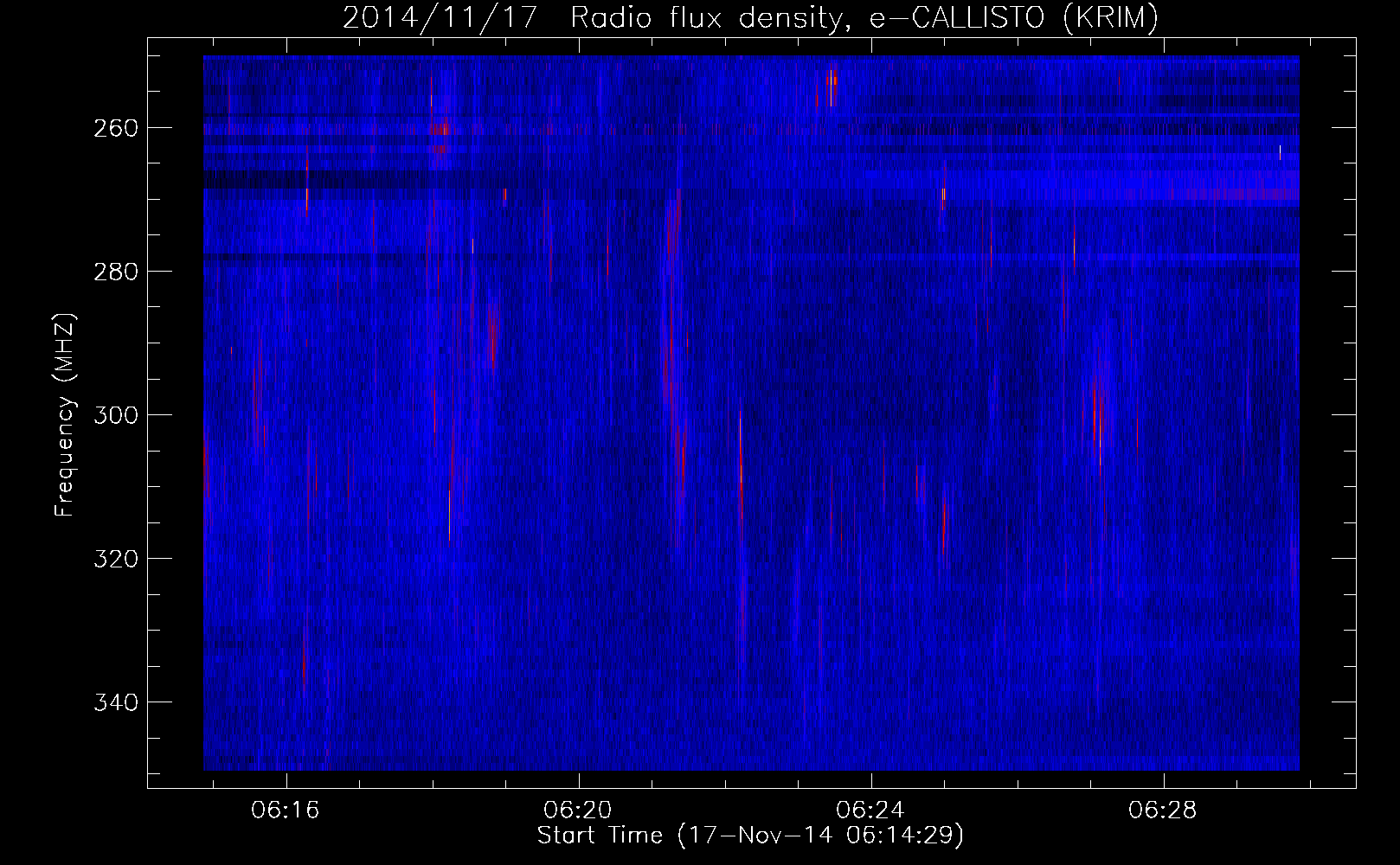The height and width of the screenshot is (865, 1400).
Task: Click the 280 frequency tick label
Action: click(116, 272)
